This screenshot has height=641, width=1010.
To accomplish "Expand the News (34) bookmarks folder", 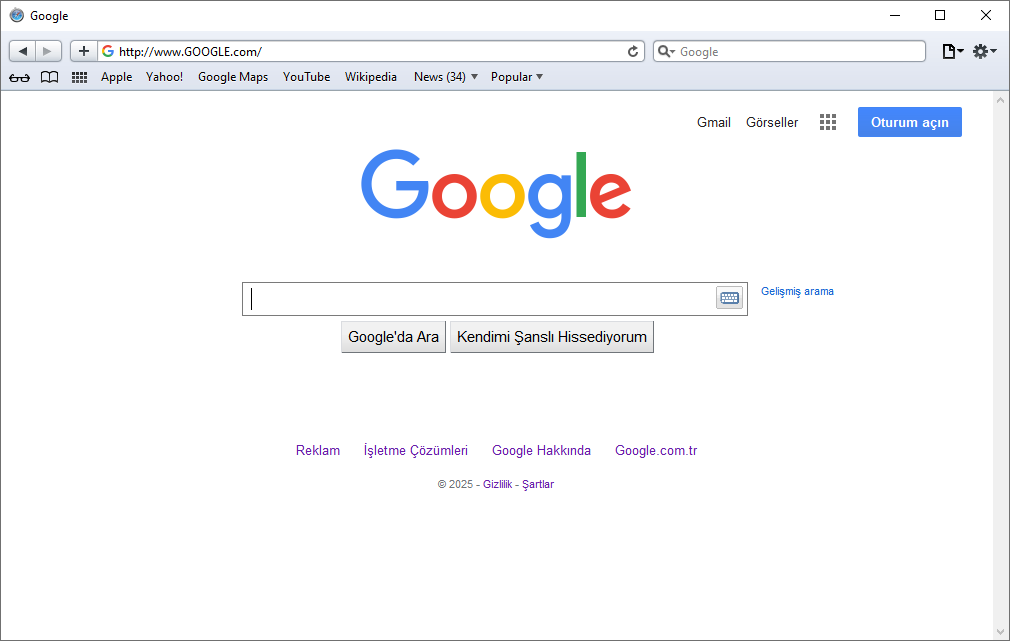I will [x=446, y=77].
